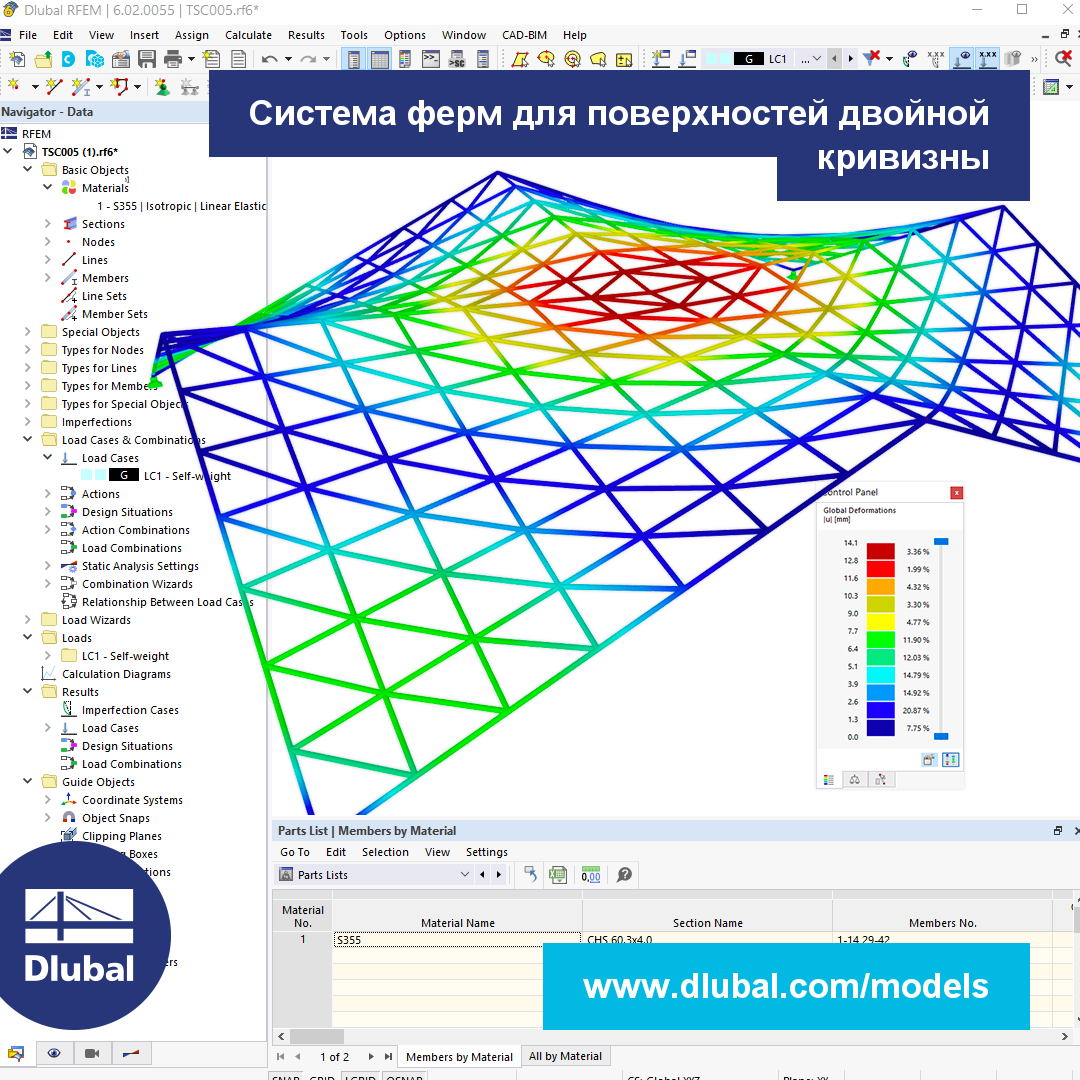Image resolution: width=1080 pixels, height=1080 pixels.
Task: Open the Selection menu in Parts List
Action: [385, 852]
